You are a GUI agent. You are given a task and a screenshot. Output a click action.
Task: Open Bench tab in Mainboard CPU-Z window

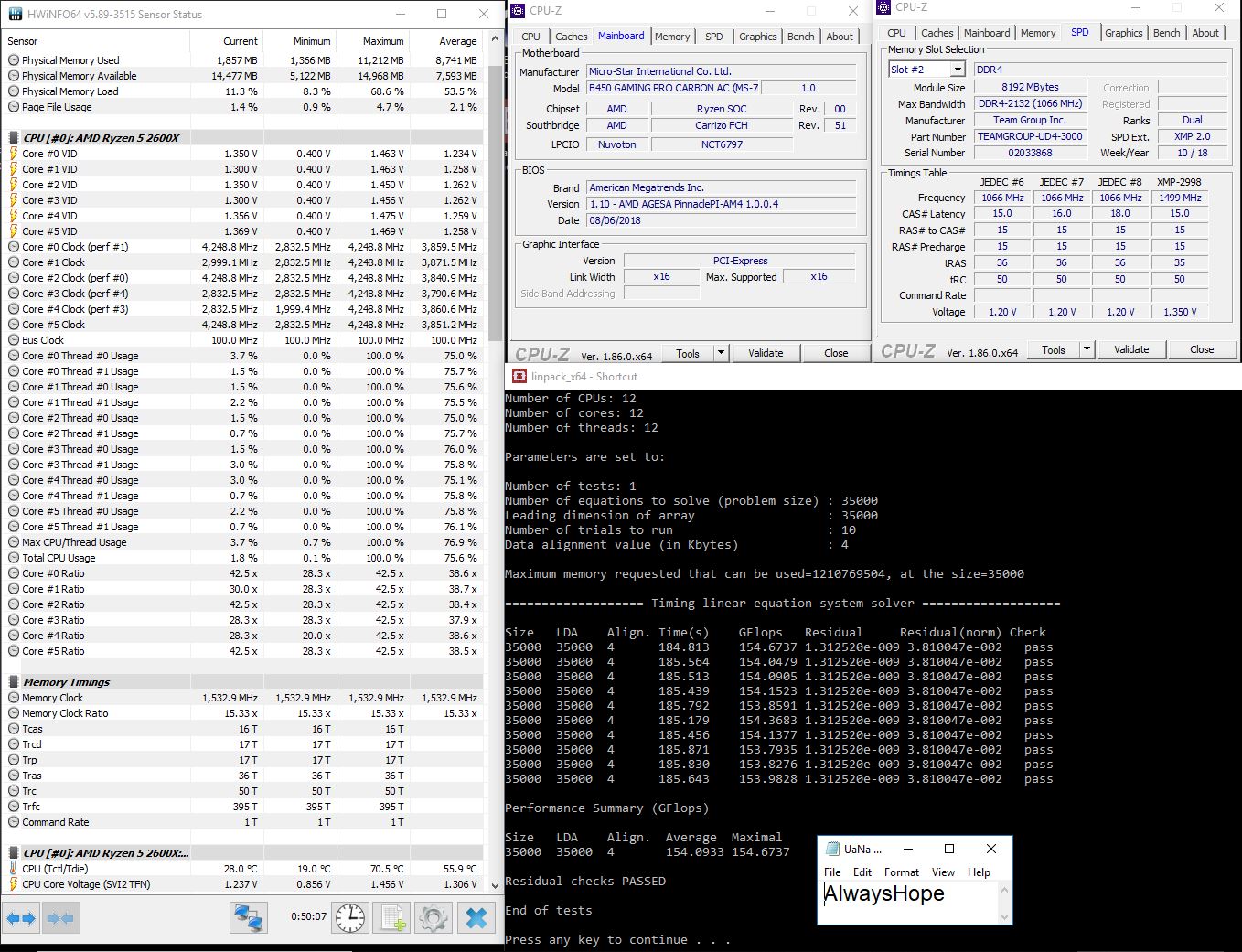coord(801,37)
